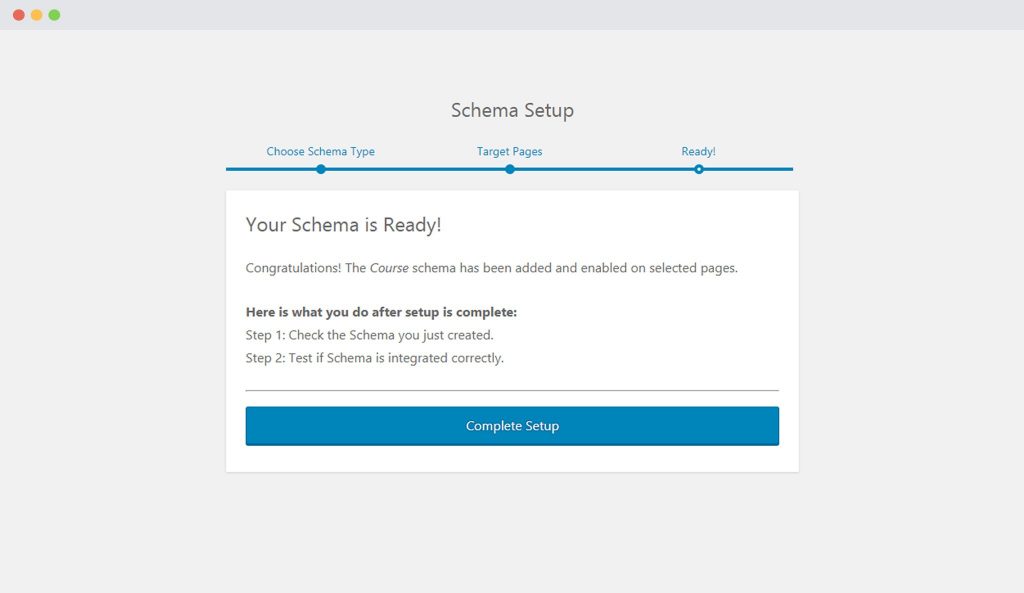Click the divider line above Complete Setup
The width and height of the screenshot is (1024, 593).
click(512, 390)
